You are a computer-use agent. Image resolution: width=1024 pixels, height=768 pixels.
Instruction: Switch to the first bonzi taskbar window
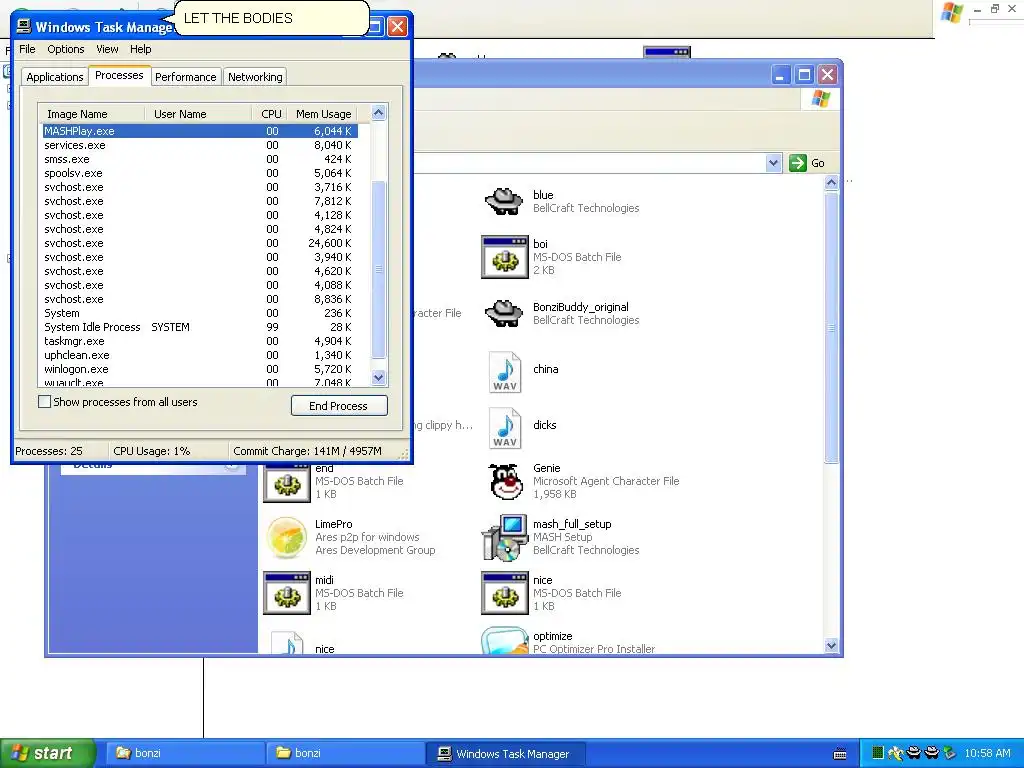point(185,753)
